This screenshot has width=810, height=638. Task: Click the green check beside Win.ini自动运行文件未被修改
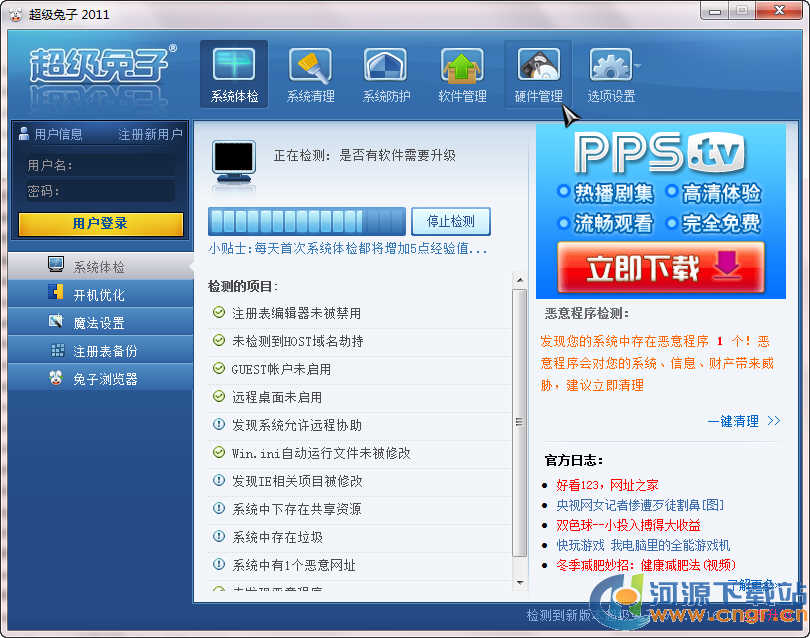coord(219,452)
